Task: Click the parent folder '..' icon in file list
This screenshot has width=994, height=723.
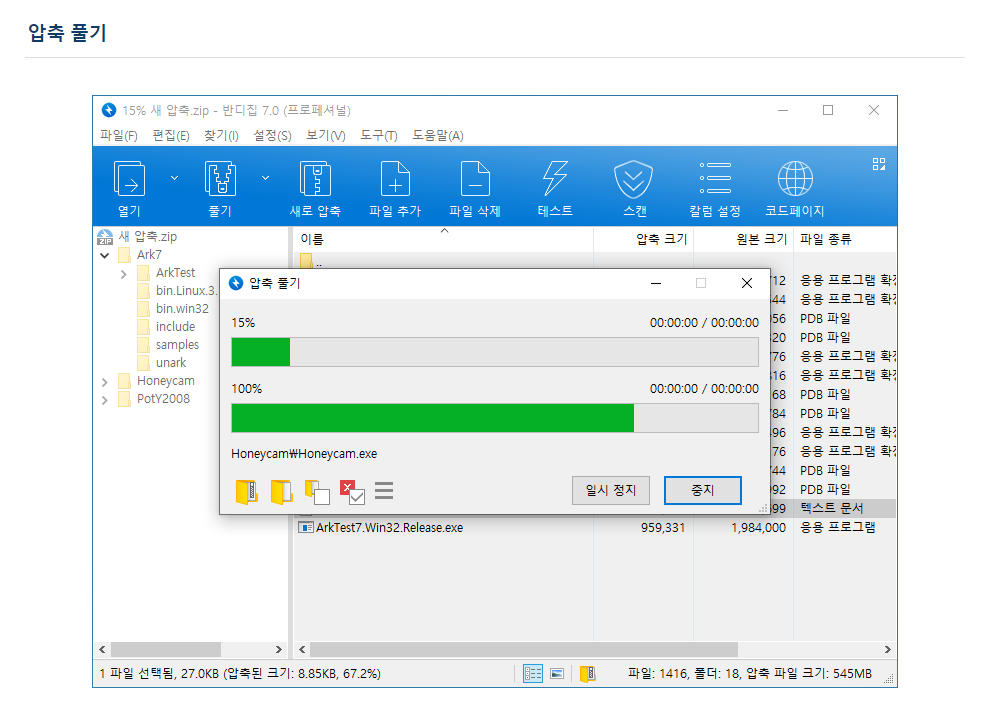Action: pos(306,260)
